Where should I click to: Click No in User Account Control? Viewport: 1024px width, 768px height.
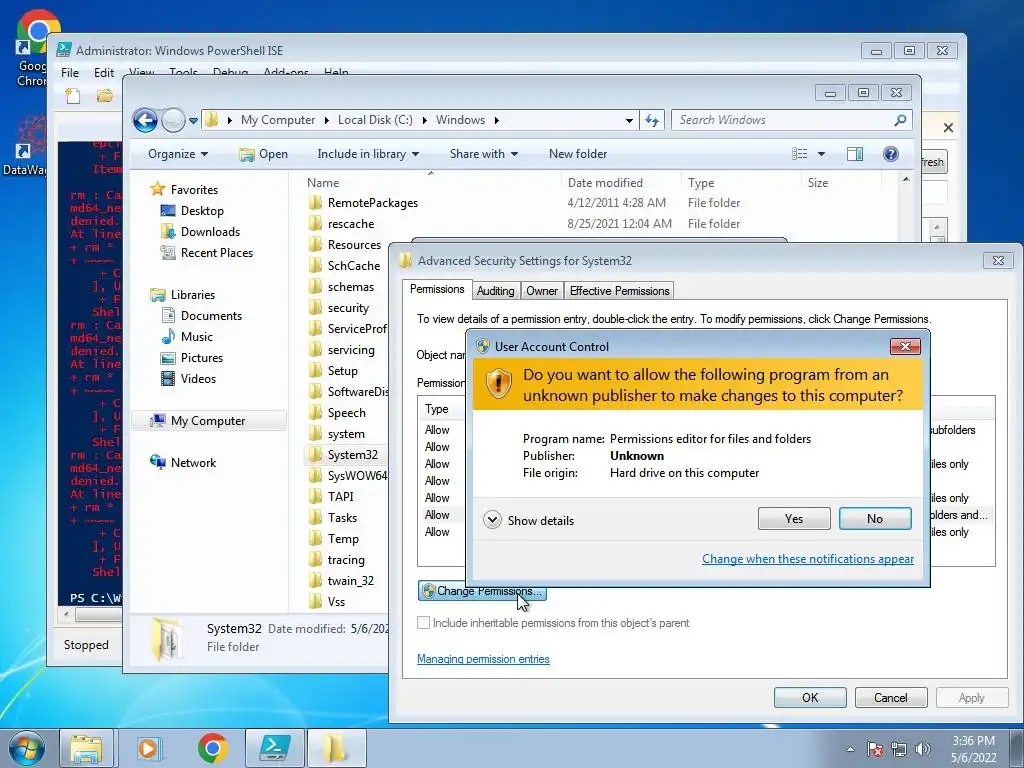click(875, 519)
